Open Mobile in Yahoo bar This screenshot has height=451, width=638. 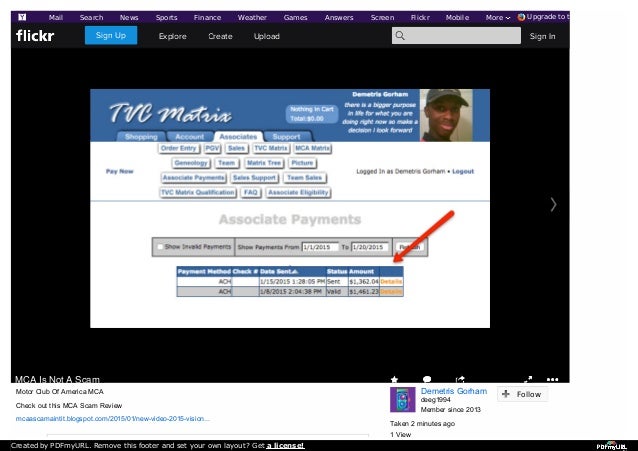[457, 18]
